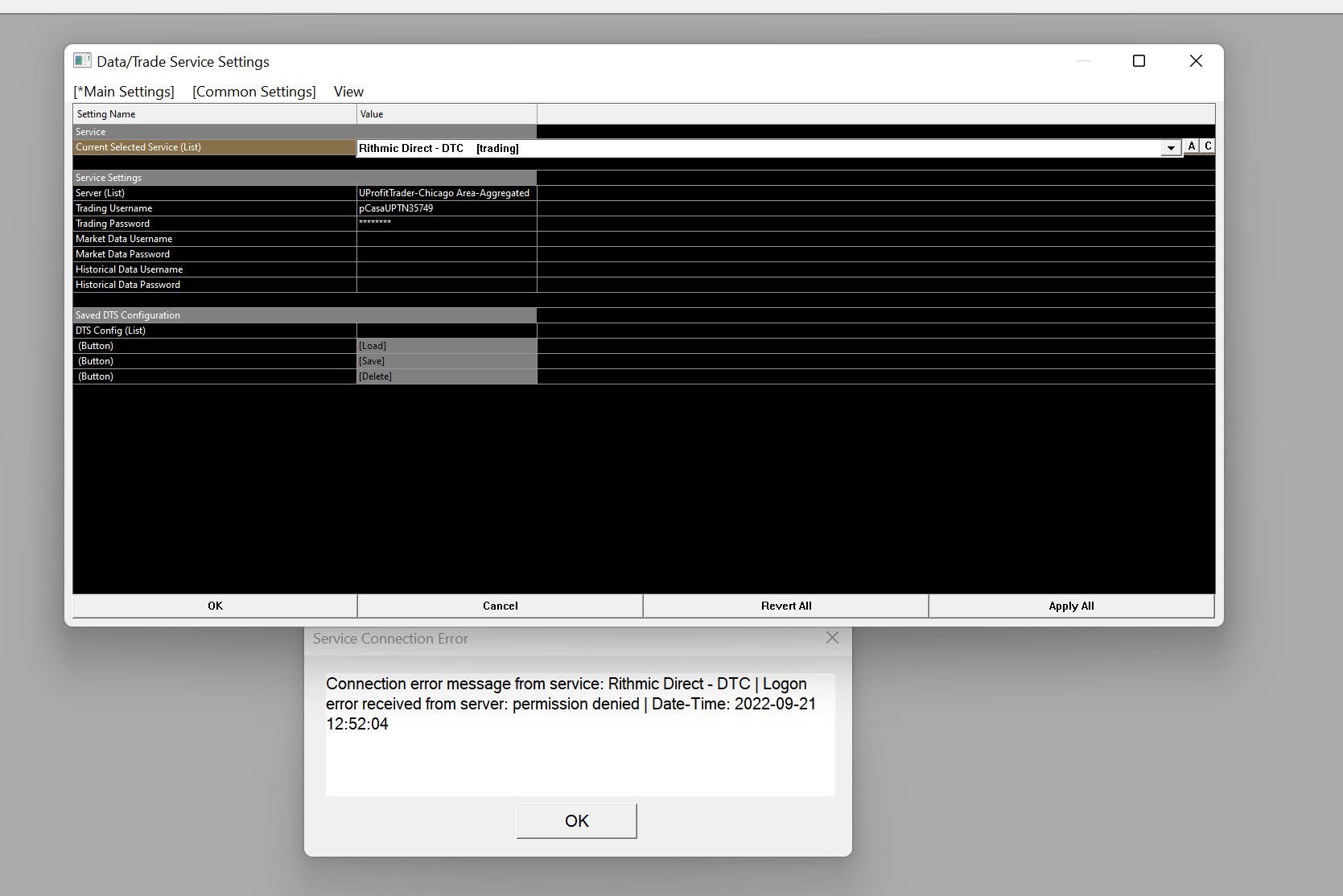Click the empty Market Data Password value field
This screenshot has height=896, width=1343.
[447, 254]
